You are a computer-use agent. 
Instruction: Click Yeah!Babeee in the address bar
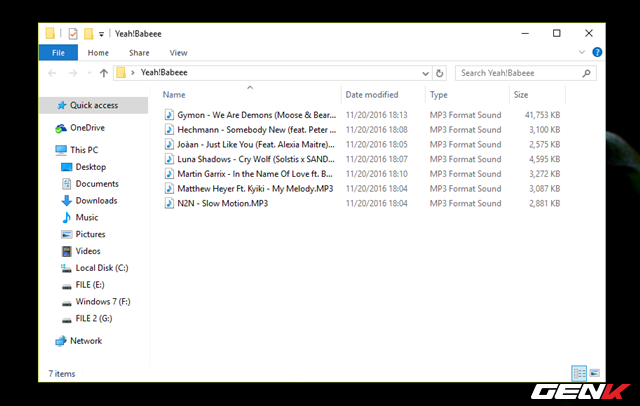click(x=164, y=73)
